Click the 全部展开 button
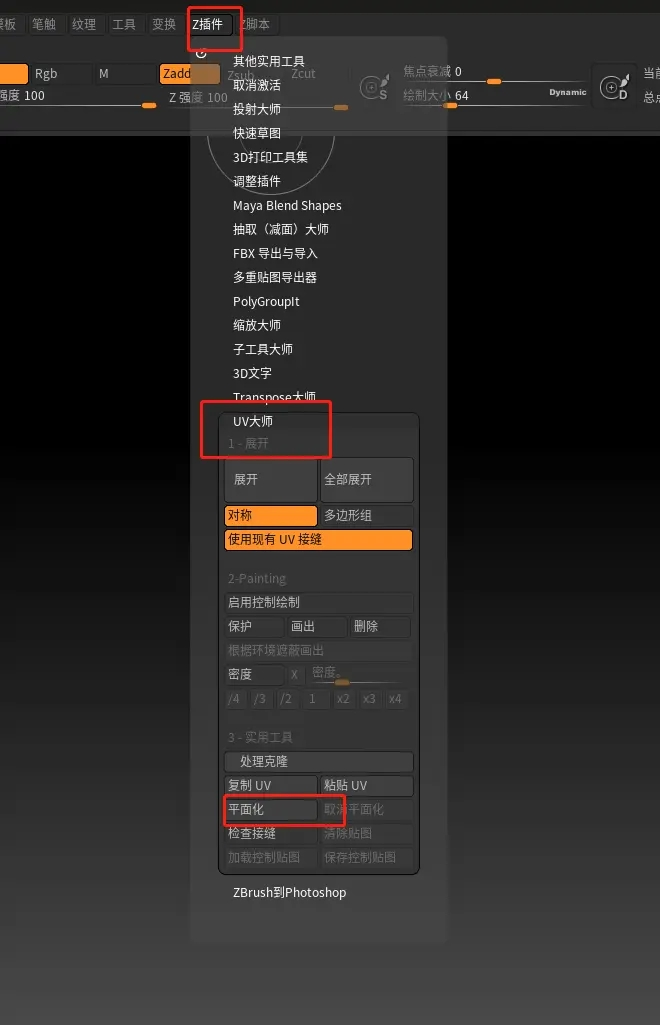Viewport: 660px width, 1025px height. 367,480
